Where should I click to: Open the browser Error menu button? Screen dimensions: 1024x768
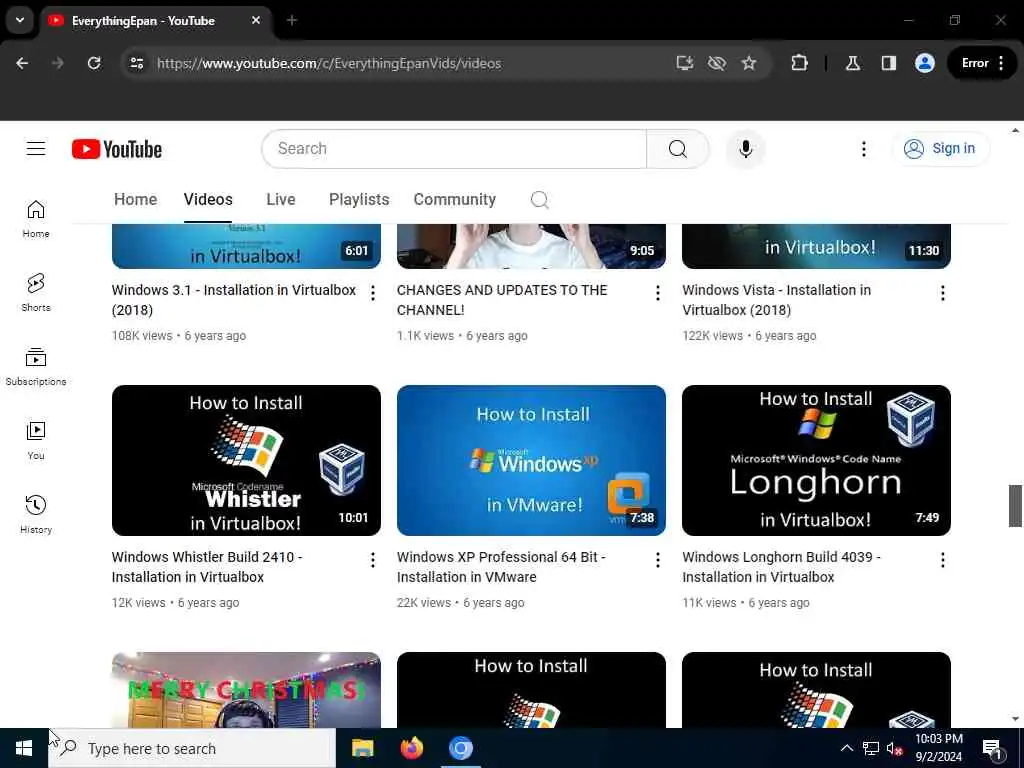(982, 63)
